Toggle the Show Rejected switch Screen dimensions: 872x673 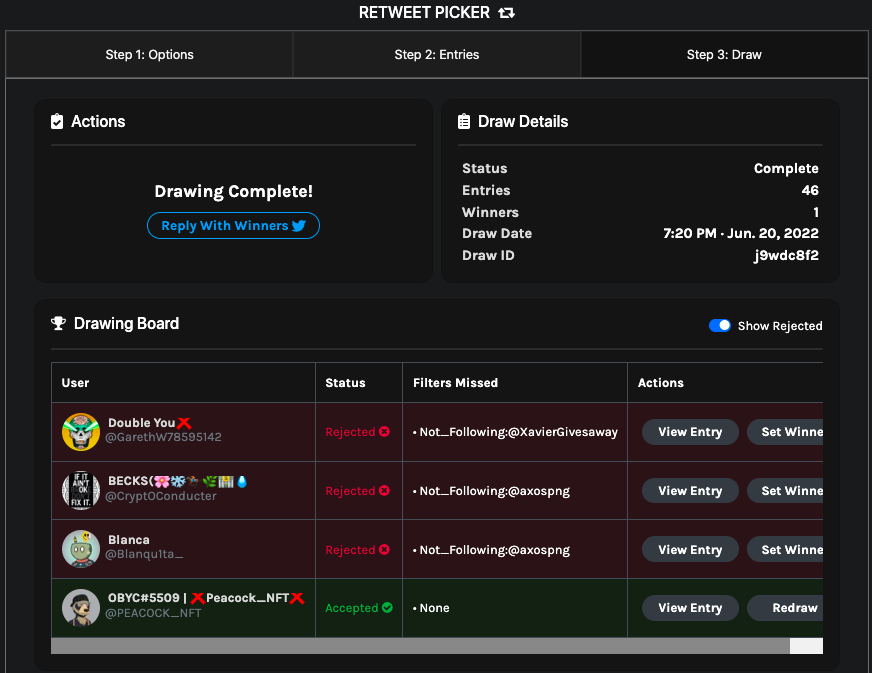coord(720,325)
